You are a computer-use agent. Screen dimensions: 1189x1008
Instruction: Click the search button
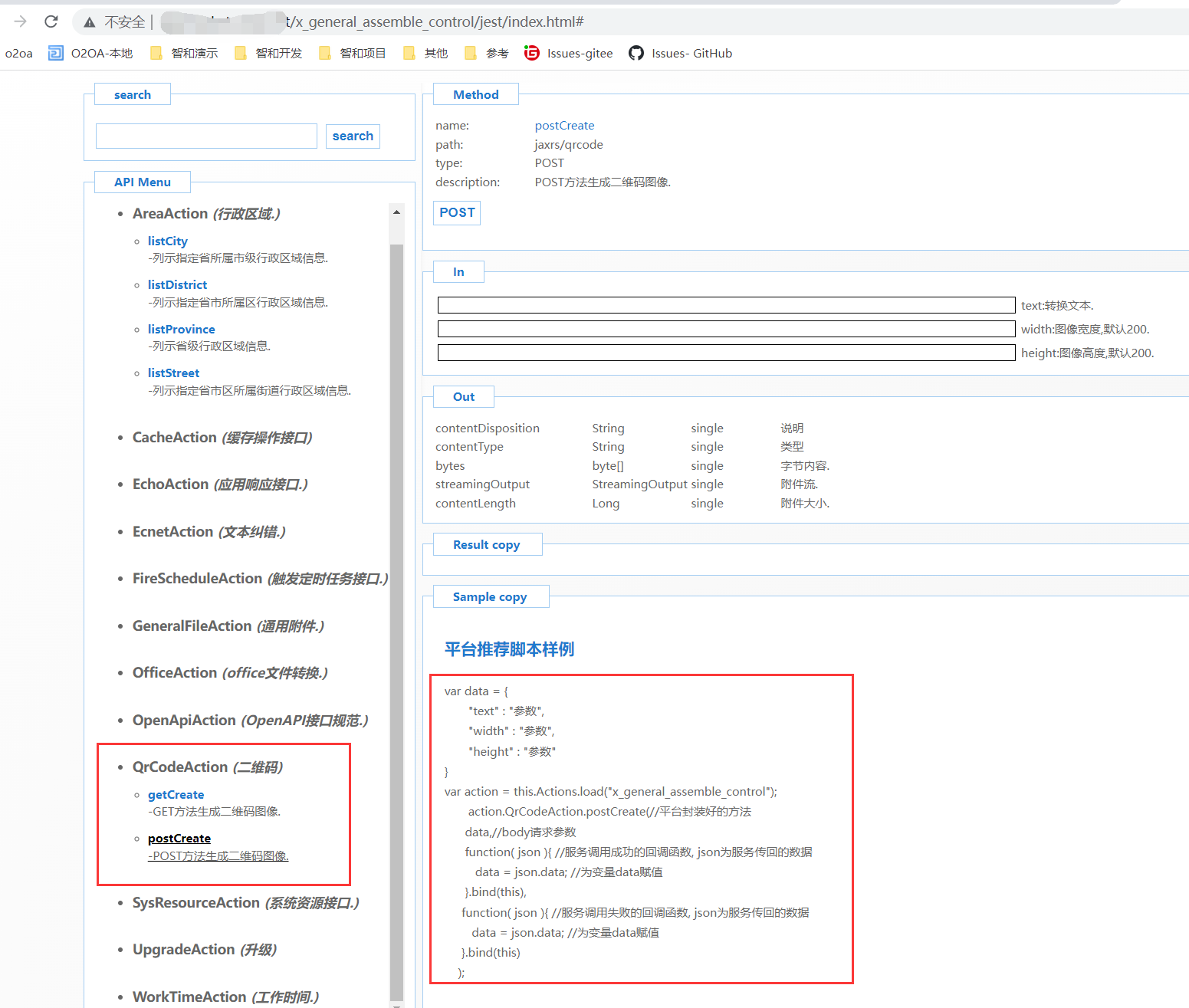(353, 136)
